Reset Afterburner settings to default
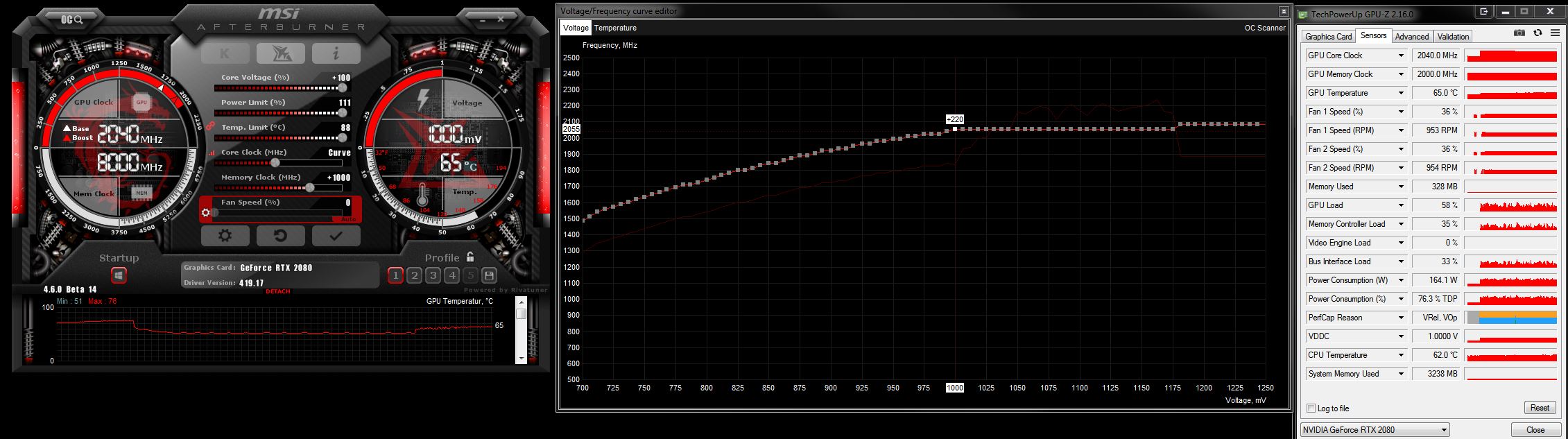This screenshot has width=1568, height=439. tap(280, 236)
